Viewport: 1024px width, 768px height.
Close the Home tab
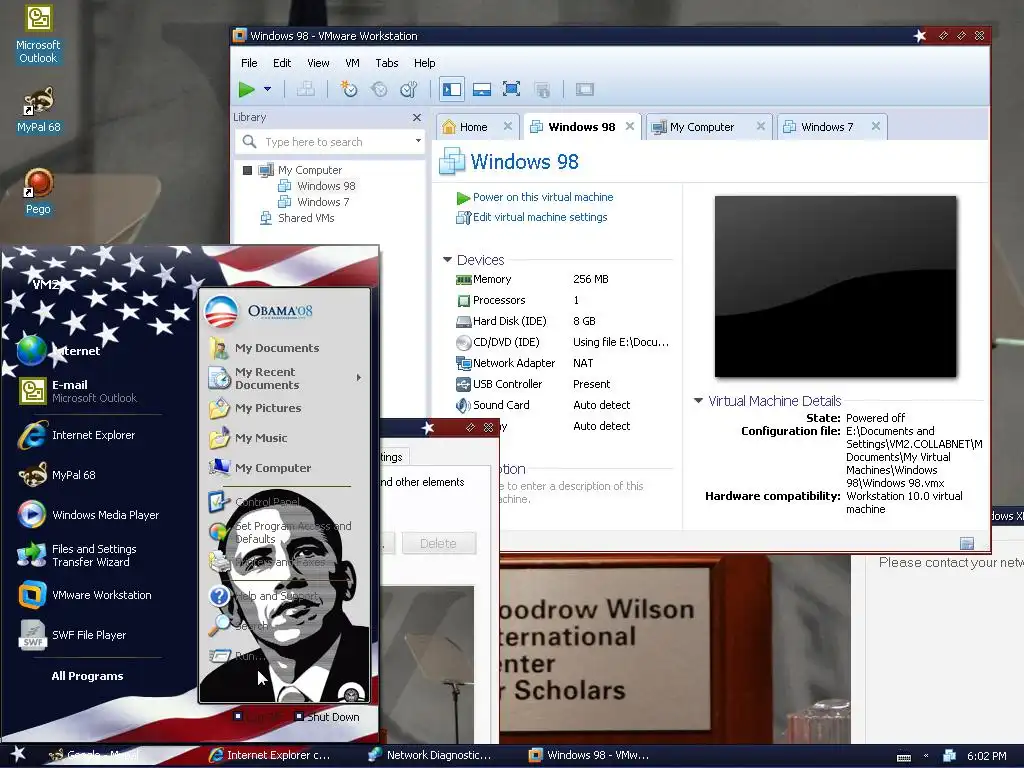click(507, 127)
